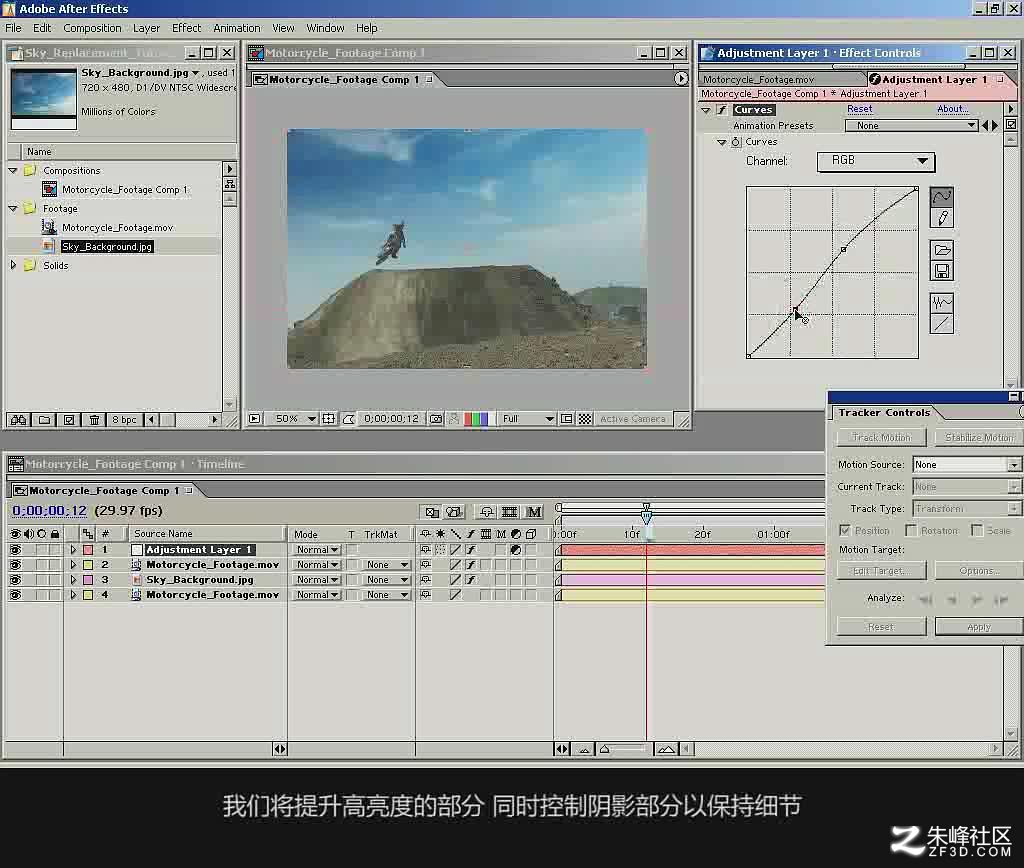Expand Adjustment Layer 1 properties in Timeline
This screenshot has width=1024, height=868.
tap(73, 550)
